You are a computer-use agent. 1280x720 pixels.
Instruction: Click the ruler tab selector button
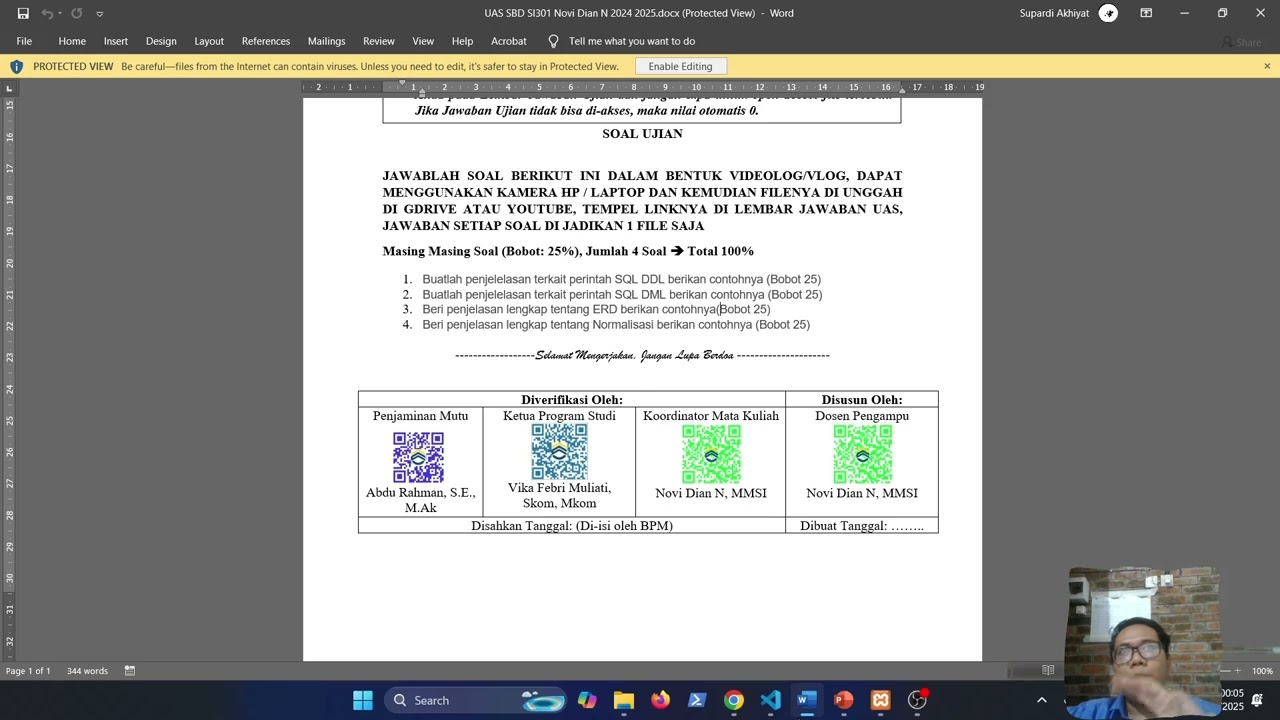click(9, 88)
